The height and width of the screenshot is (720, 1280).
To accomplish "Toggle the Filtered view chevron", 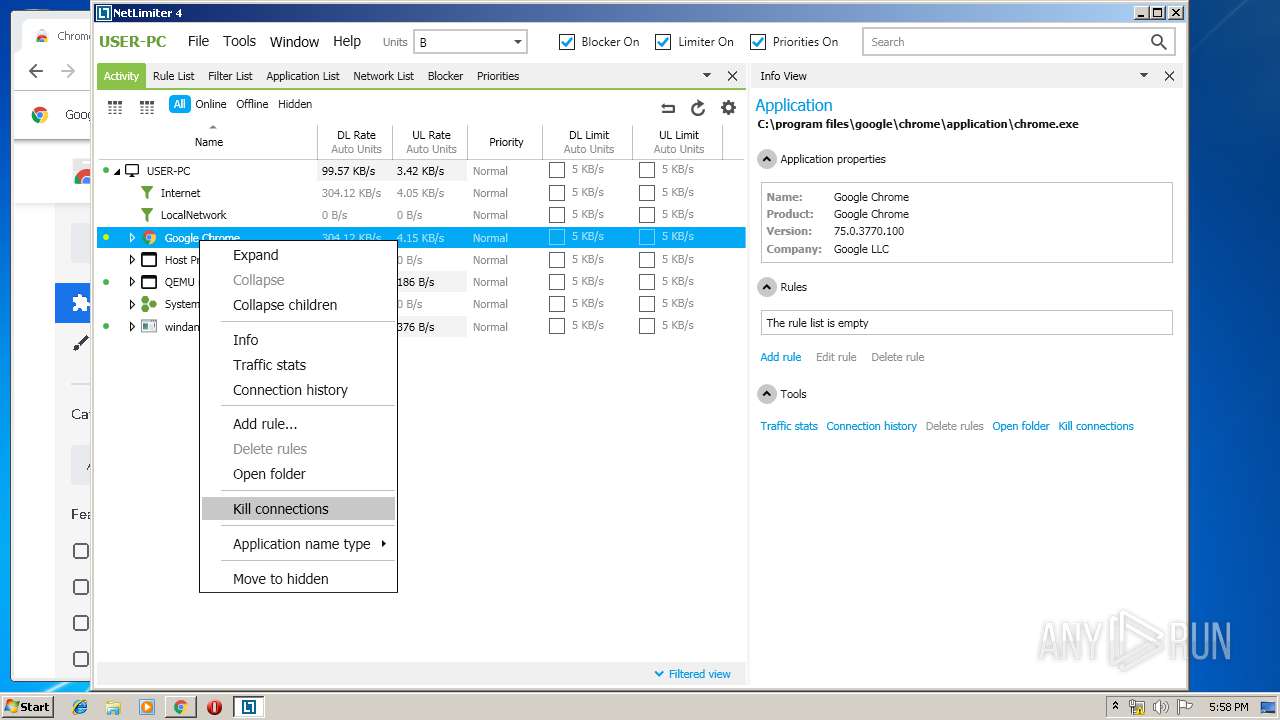I will pyautogui.click(x=659, y=674).
